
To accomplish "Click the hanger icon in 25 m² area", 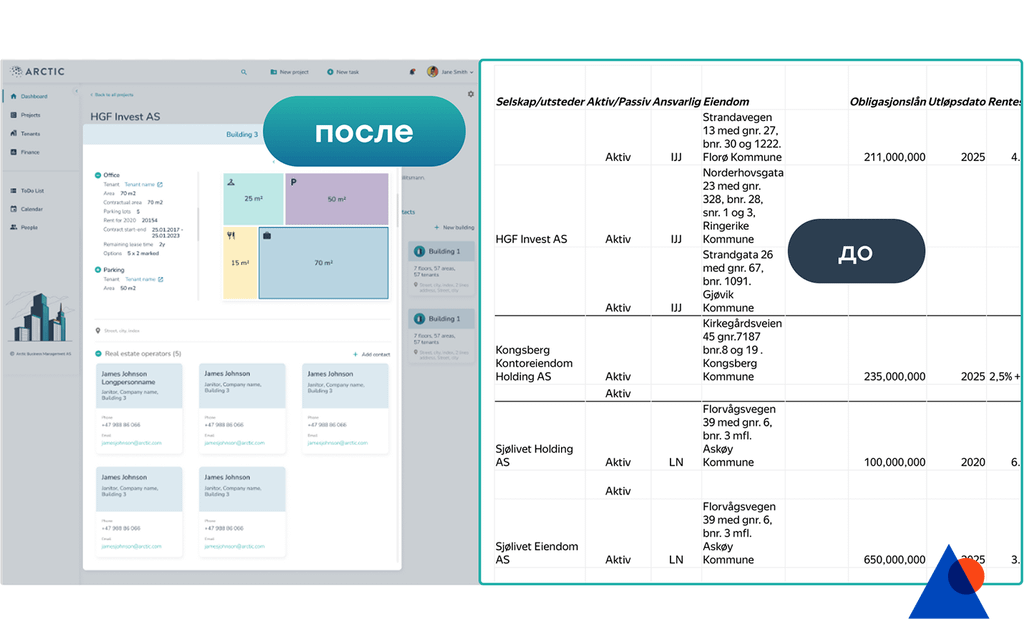I will click(231, 182).
